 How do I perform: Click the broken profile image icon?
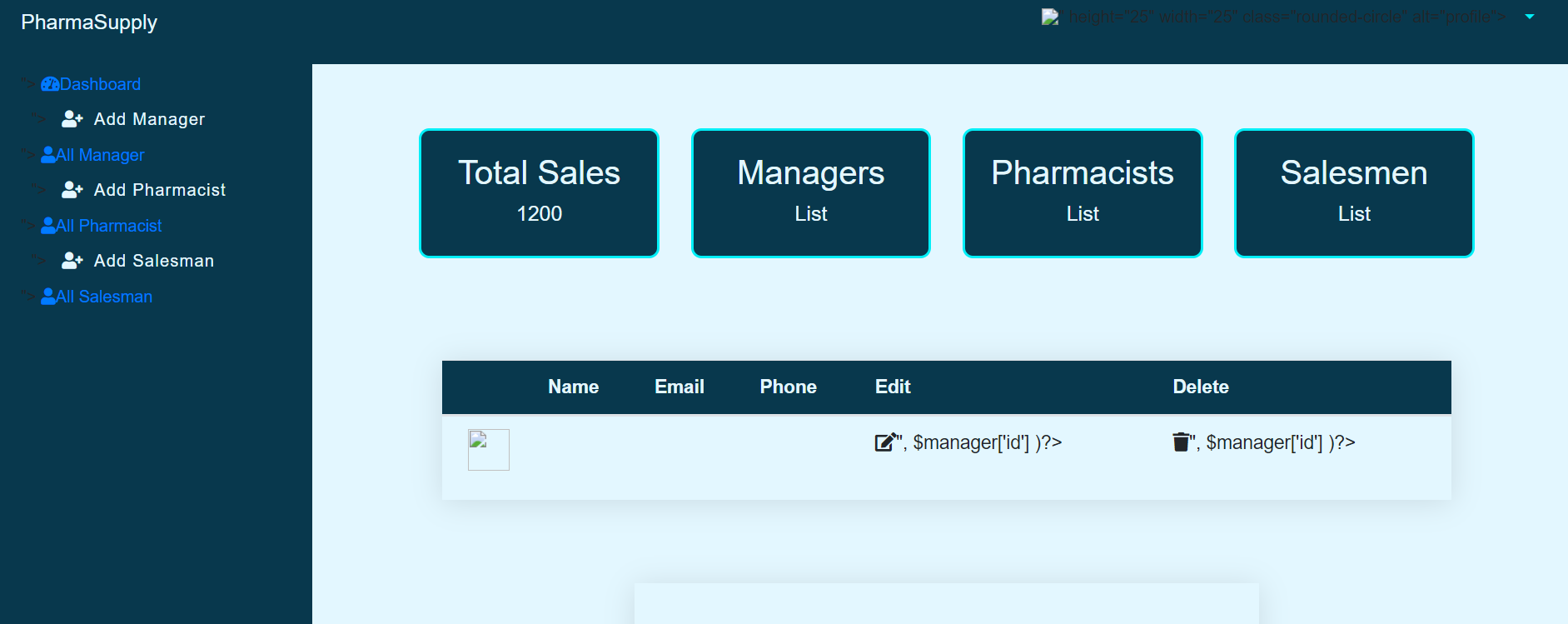pyautogui.click(x=1049, y=17)
